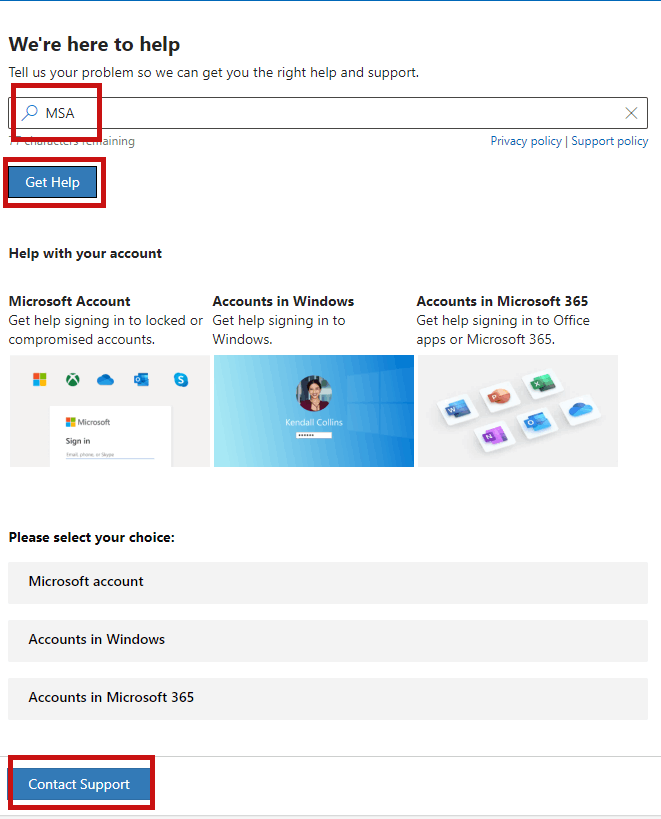Click the 'Get help signing in to Windows' text
This screenshot has width=661, height=819.
(x=279, y=330)
